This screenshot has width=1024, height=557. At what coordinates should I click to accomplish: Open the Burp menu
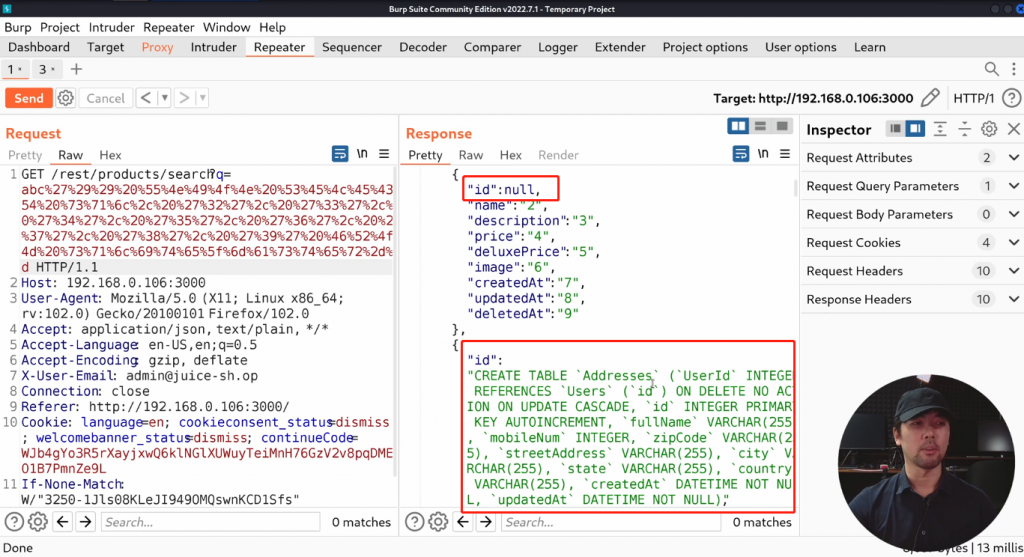[x=18, y=27]
